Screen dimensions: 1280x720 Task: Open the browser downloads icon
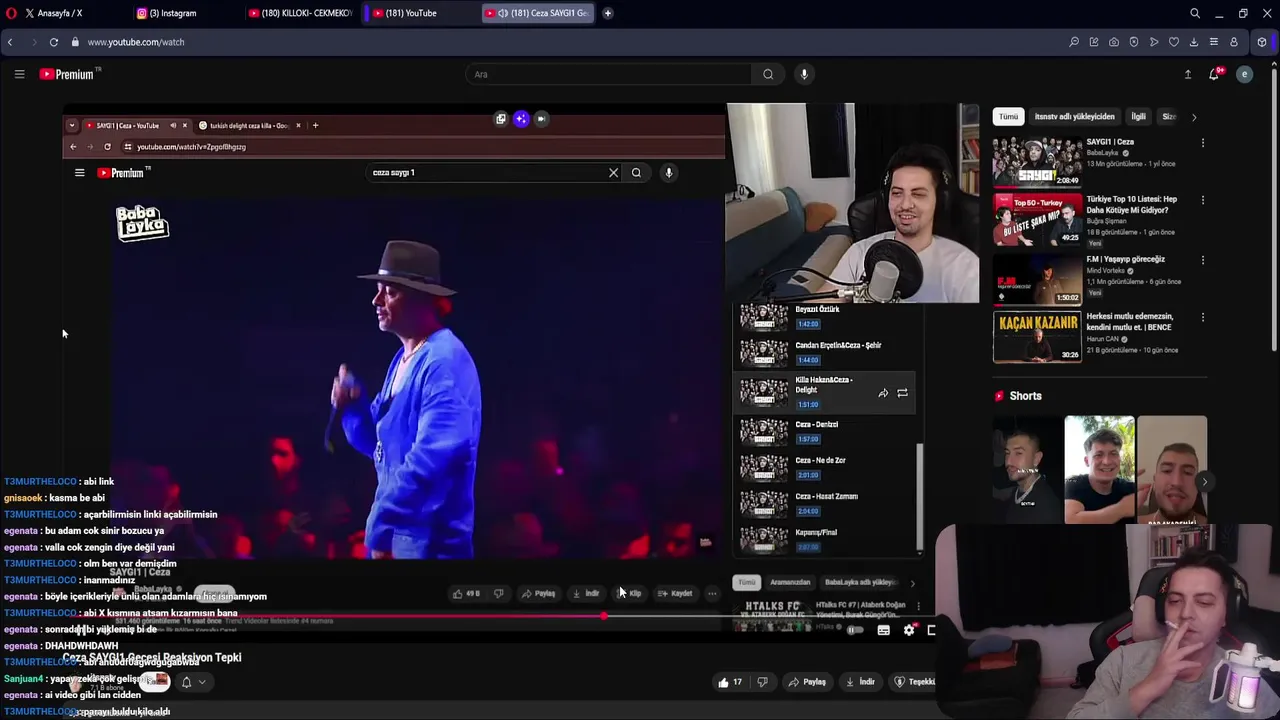click(x=1194, y=42)
